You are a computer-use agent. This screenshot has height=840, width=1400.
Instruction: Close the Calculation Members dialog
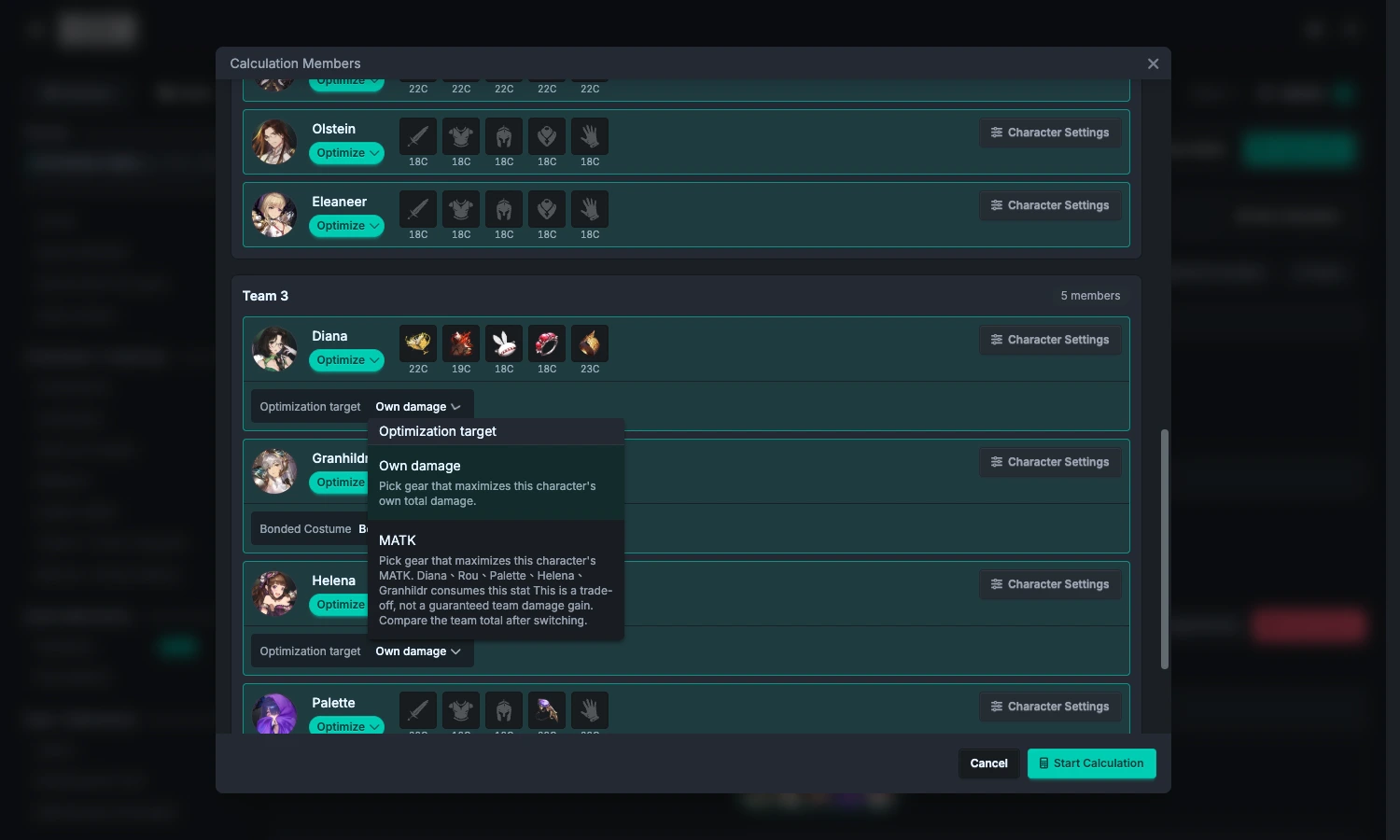coord(1154,63)
